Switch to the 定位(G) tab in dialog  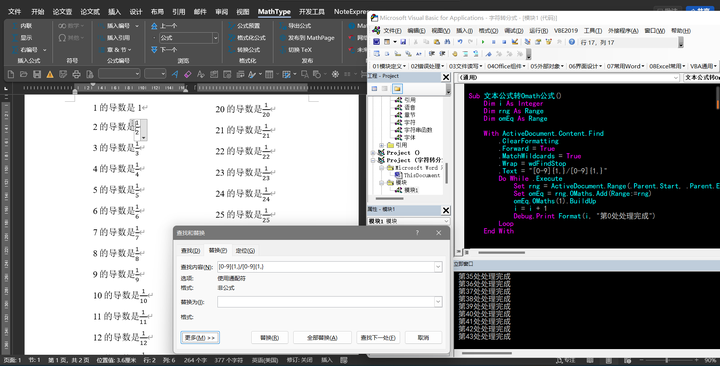(x=245, y=250)
